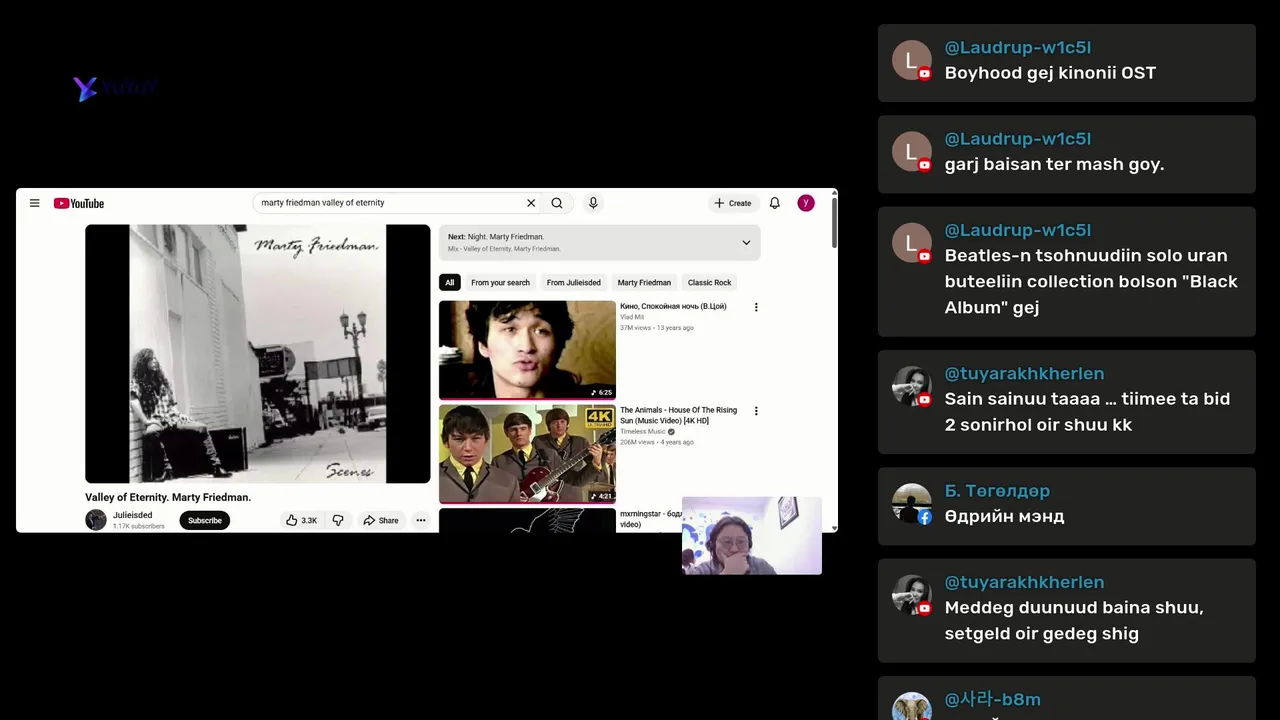The height and width of the screenshot is (720, 1280).
Task: Activate voice search microphone icon
Action: (x=593, y=203)
